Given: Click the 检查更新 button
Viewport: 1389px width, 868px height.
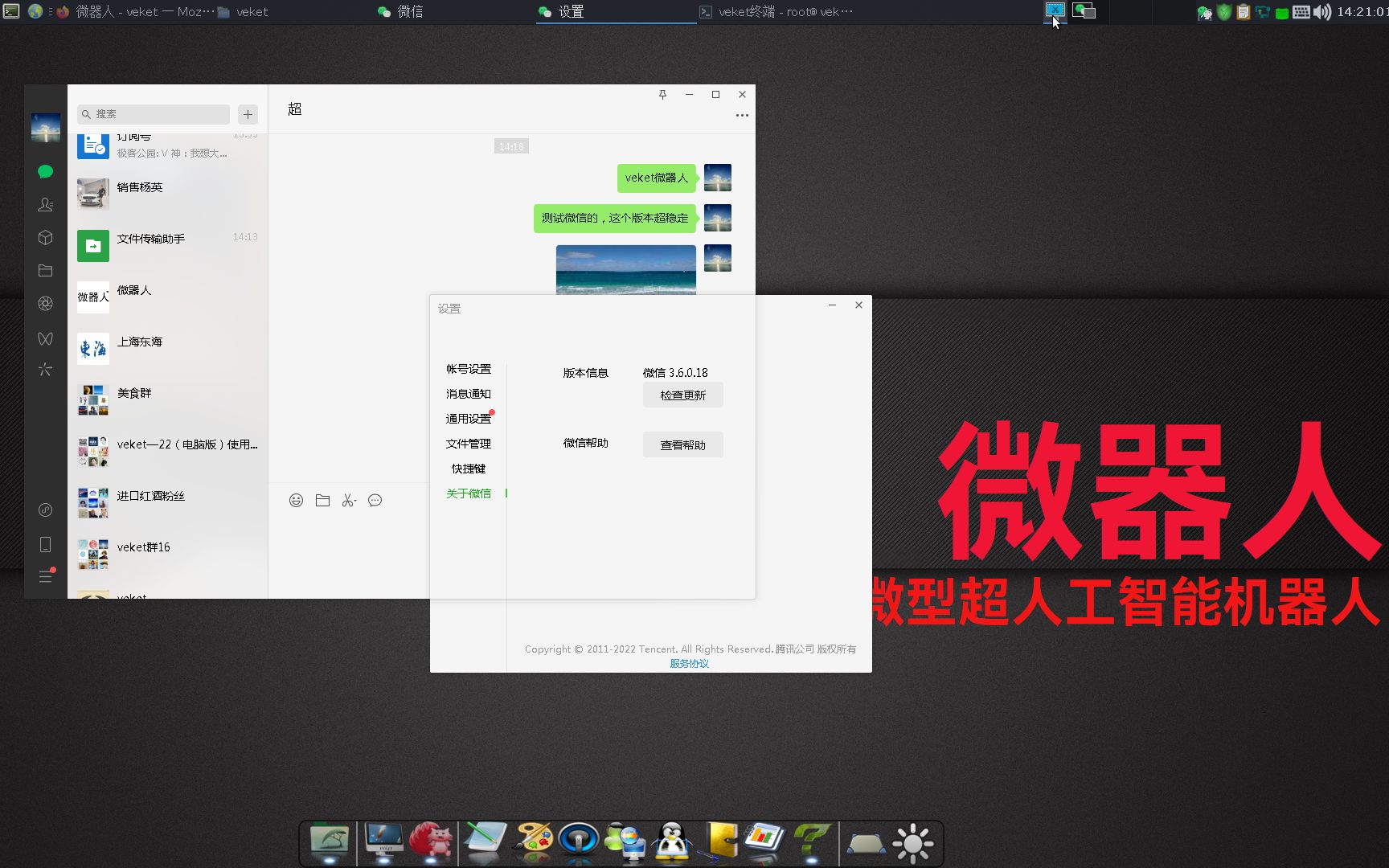Looking at the screenshot, I should click(682, 395).
